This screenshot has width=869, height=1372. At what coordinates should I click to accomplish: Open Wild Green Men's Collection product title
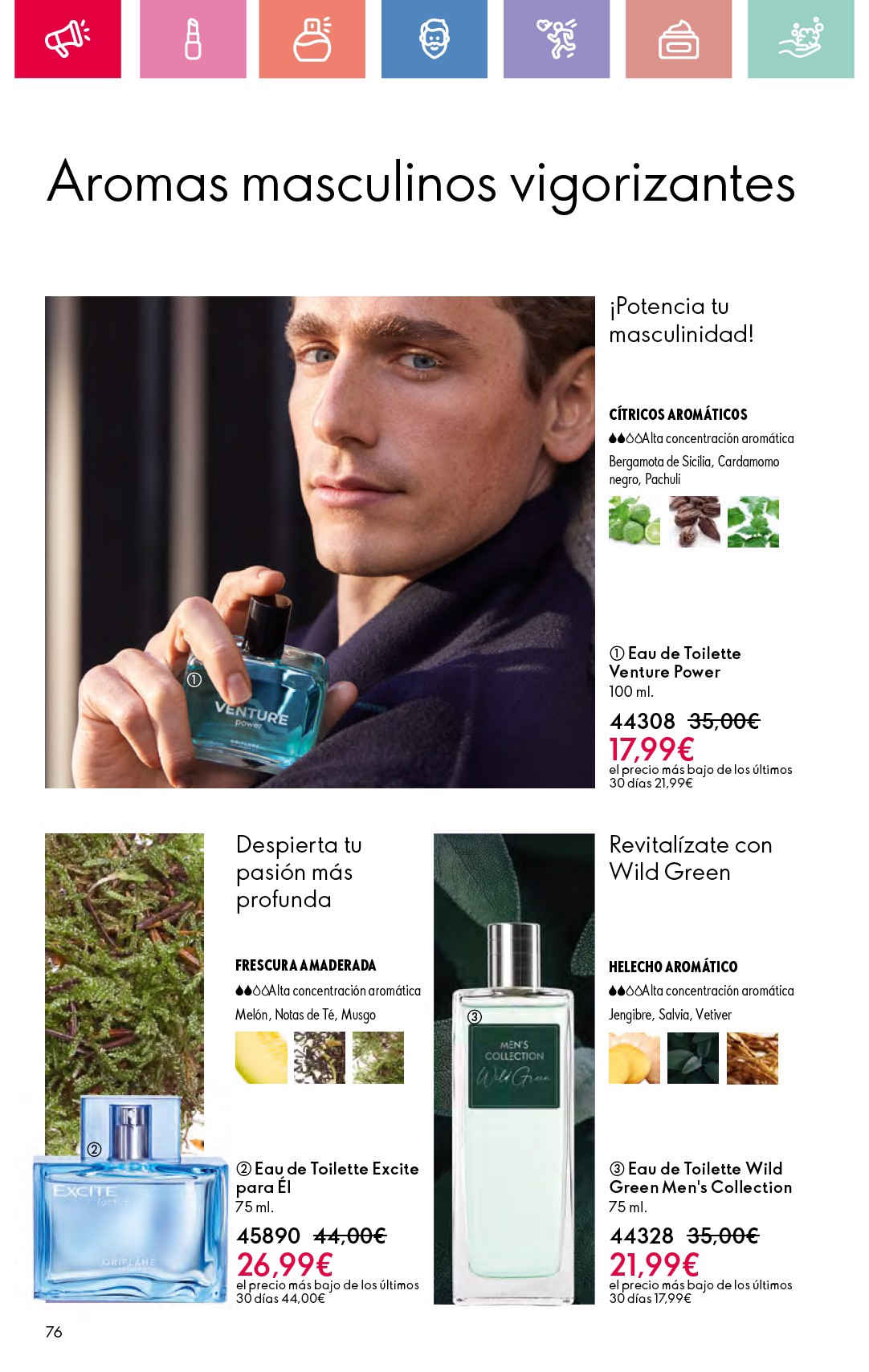pos(700,1178)
